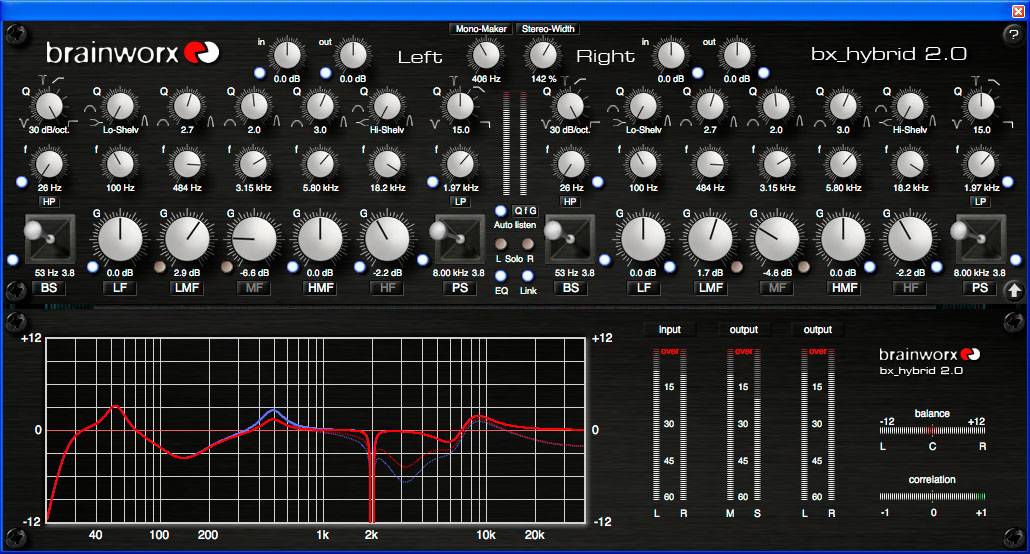
Task: Open the help question mark button
Action: coord(1013,34)
